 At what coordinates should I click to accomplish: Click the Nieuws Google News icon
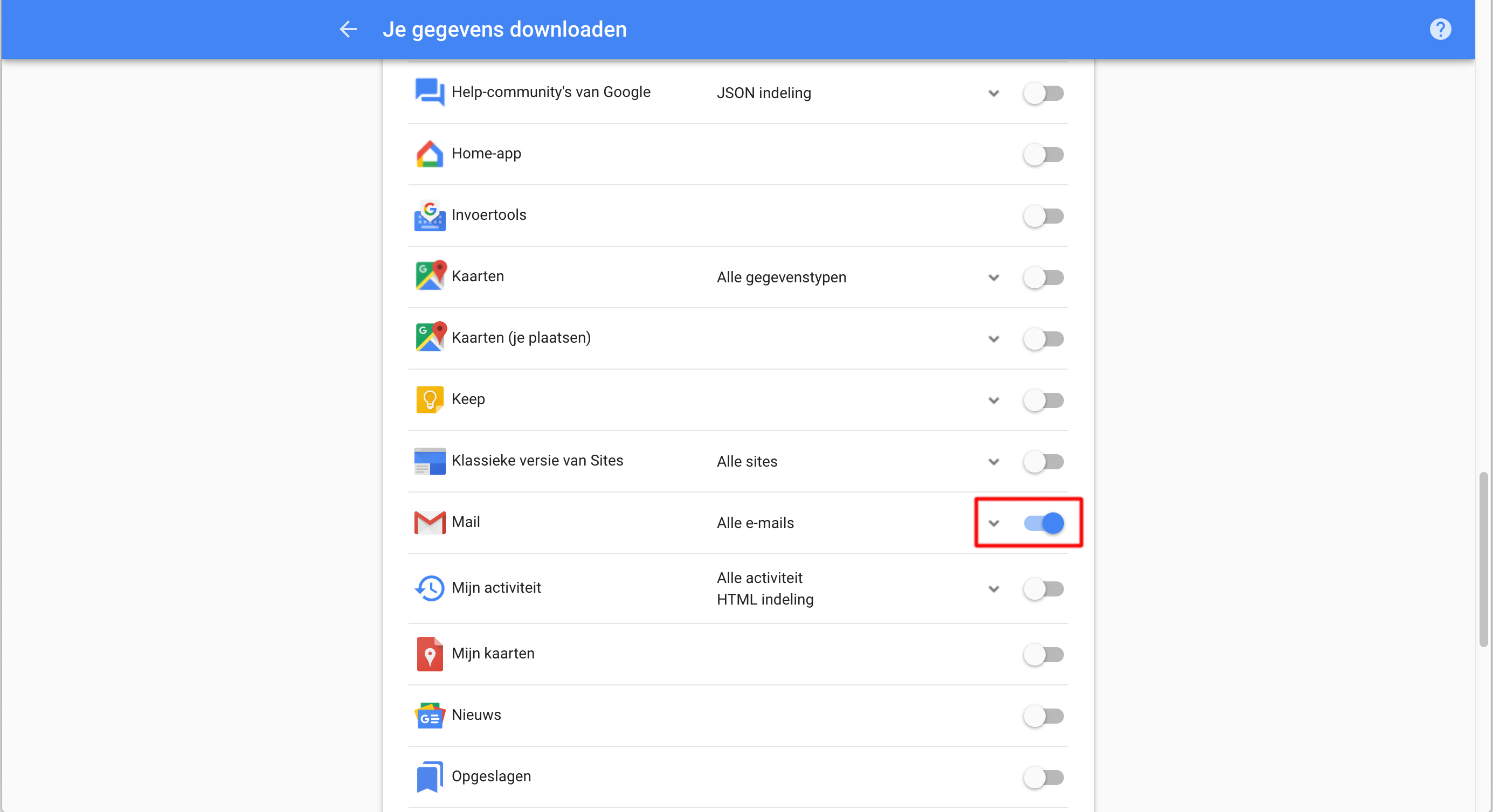coord(430,716)
